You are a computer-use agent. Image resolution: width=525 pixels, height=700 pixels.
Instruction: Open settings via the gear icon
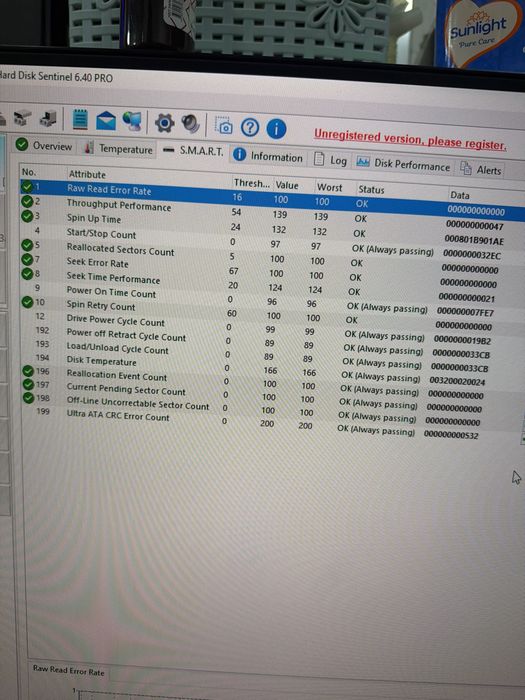[164, 123]
